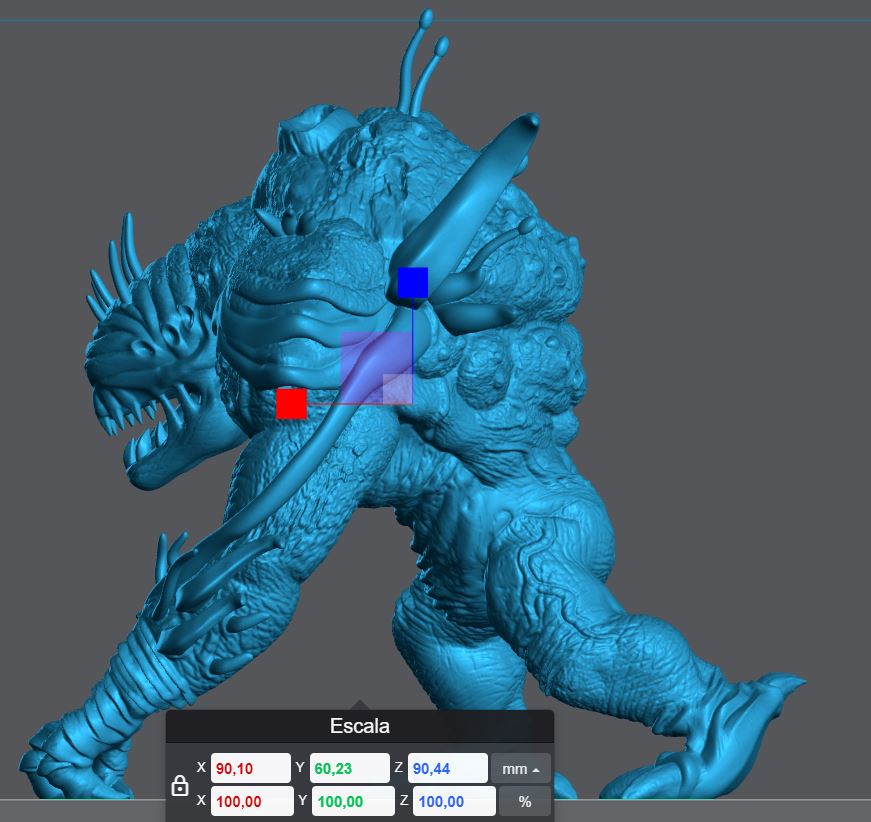Select the Y size field showing 60,23
The height and width of the screenshot is (822, 871).
(x=349, y=768)
